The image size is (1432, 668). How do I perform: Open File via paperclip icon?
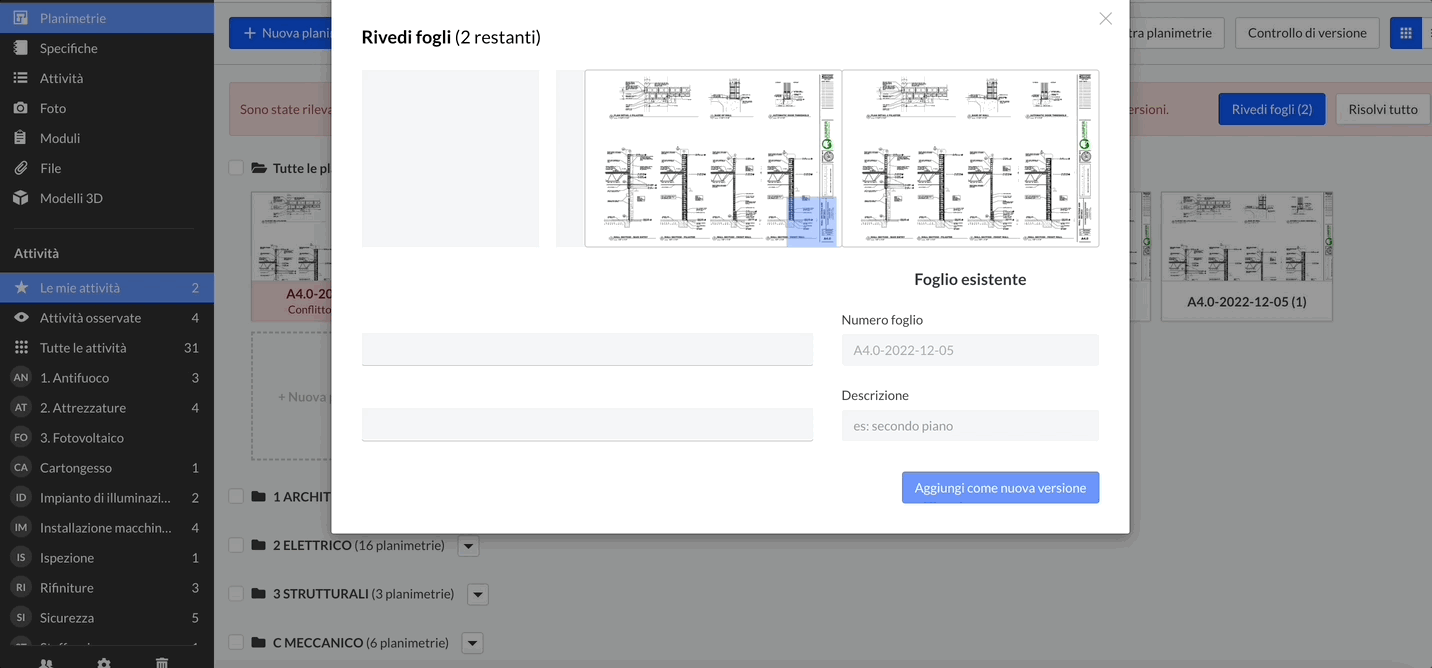(20, 168)
